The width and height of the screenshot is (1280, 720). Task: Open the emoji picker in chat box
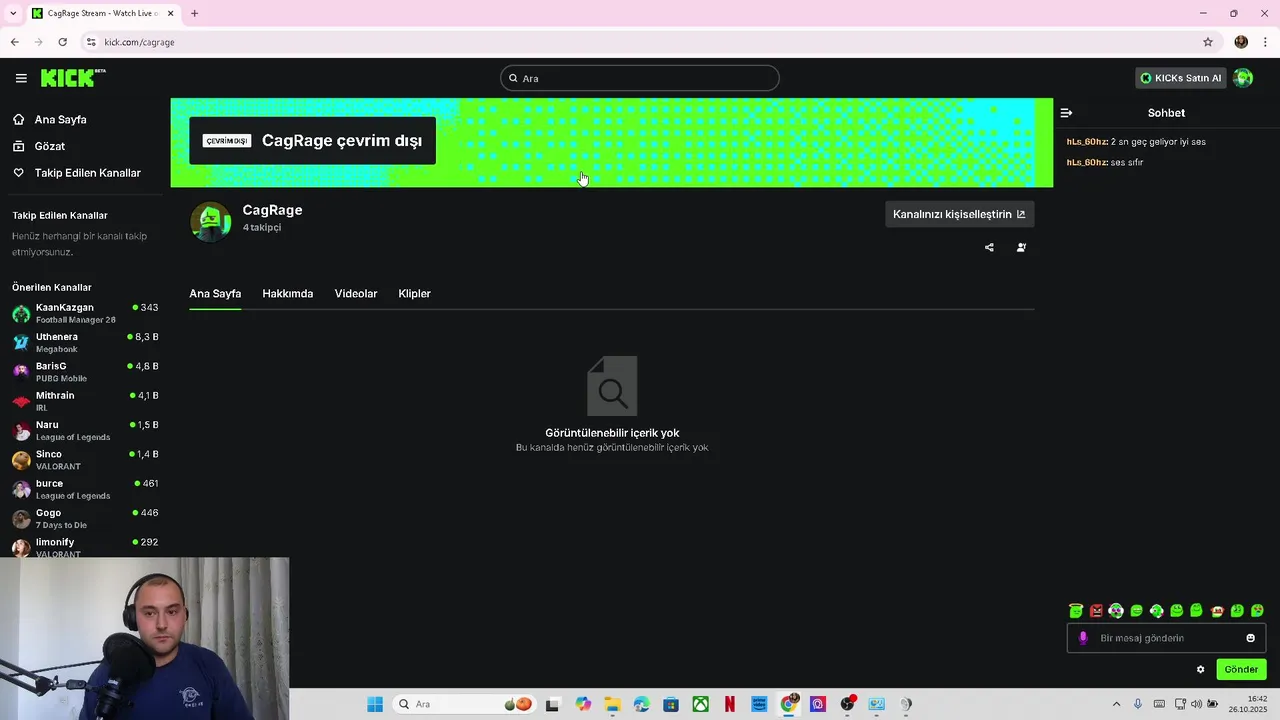point(1250,638)
